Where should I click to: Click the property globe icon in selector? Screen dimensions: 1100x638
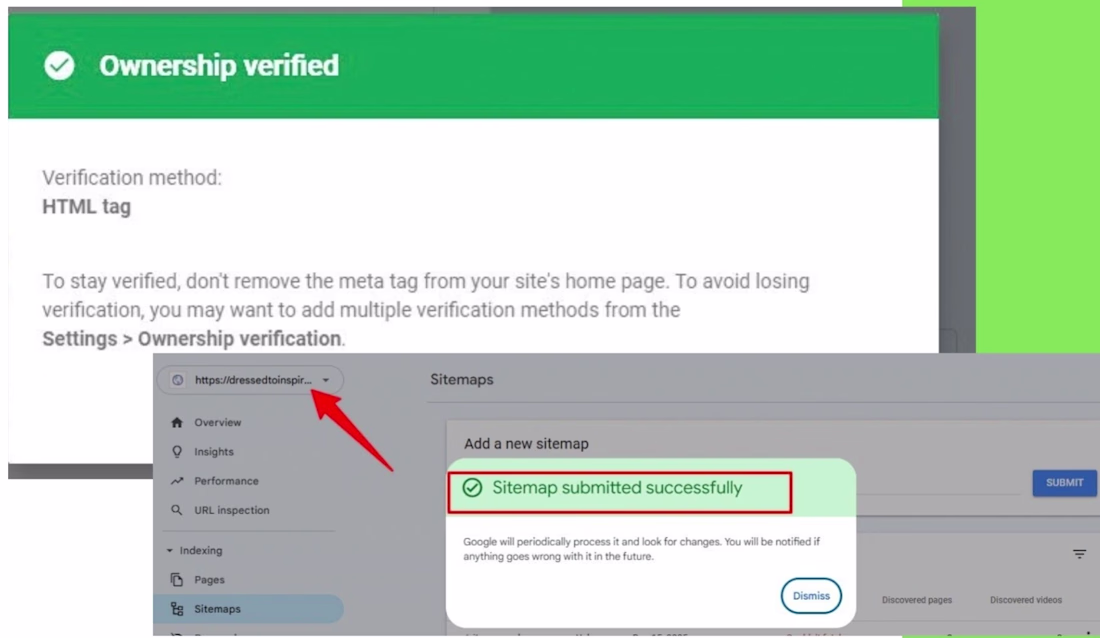pos(177,380)
